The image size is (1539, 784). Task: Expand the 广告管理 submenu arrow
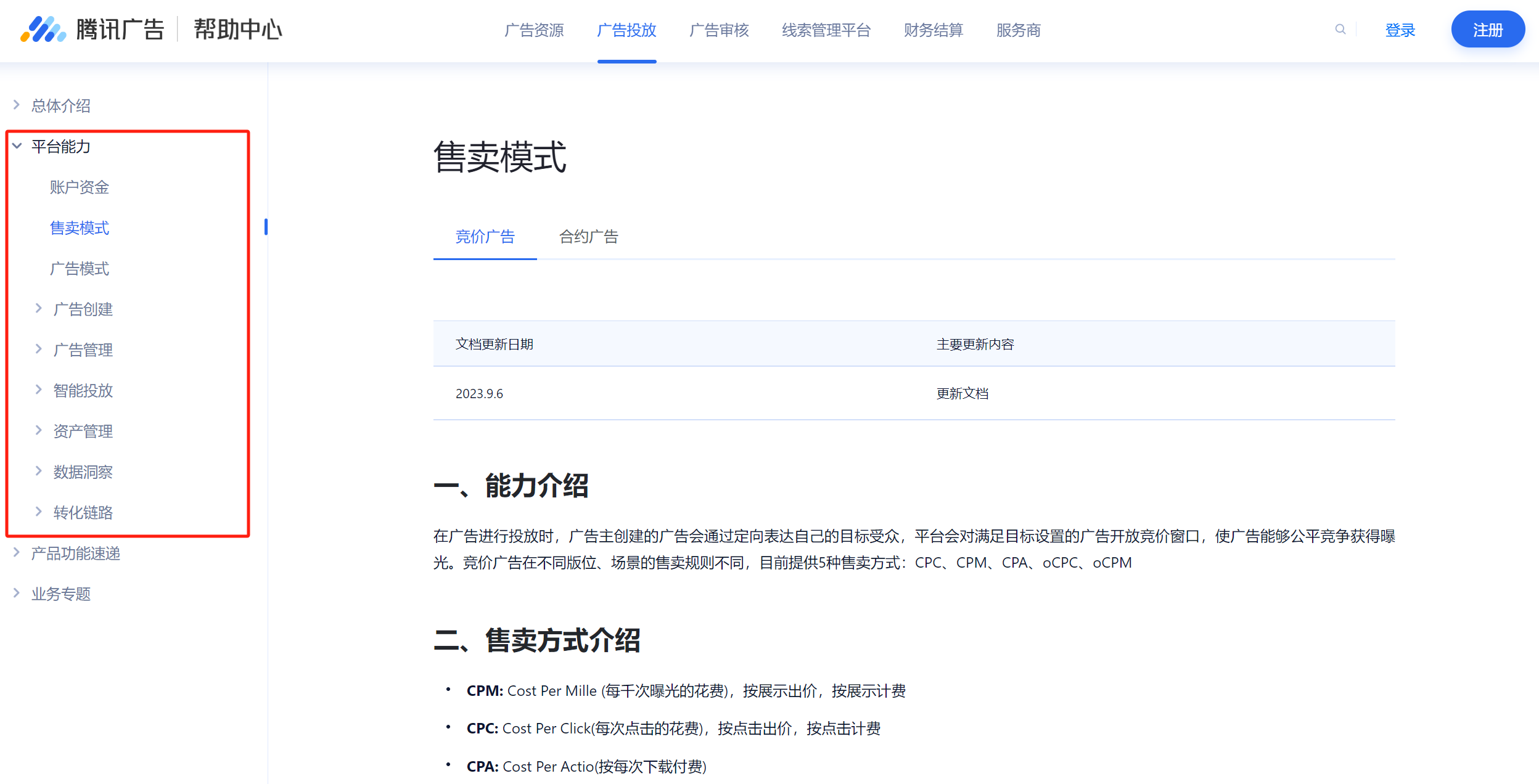point(39,349)
